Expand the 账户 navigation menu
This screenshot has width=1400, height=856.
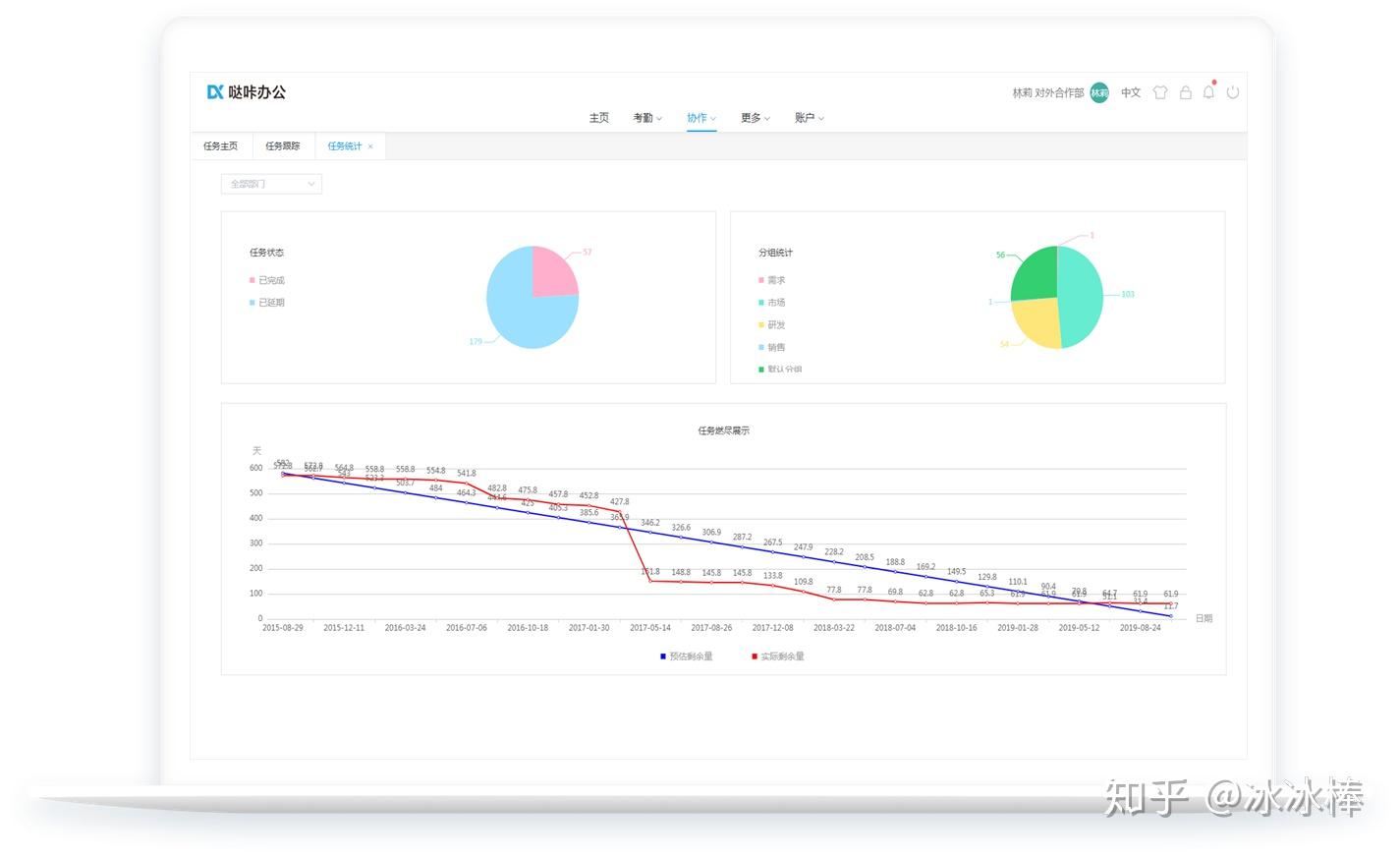click(810, 118)
